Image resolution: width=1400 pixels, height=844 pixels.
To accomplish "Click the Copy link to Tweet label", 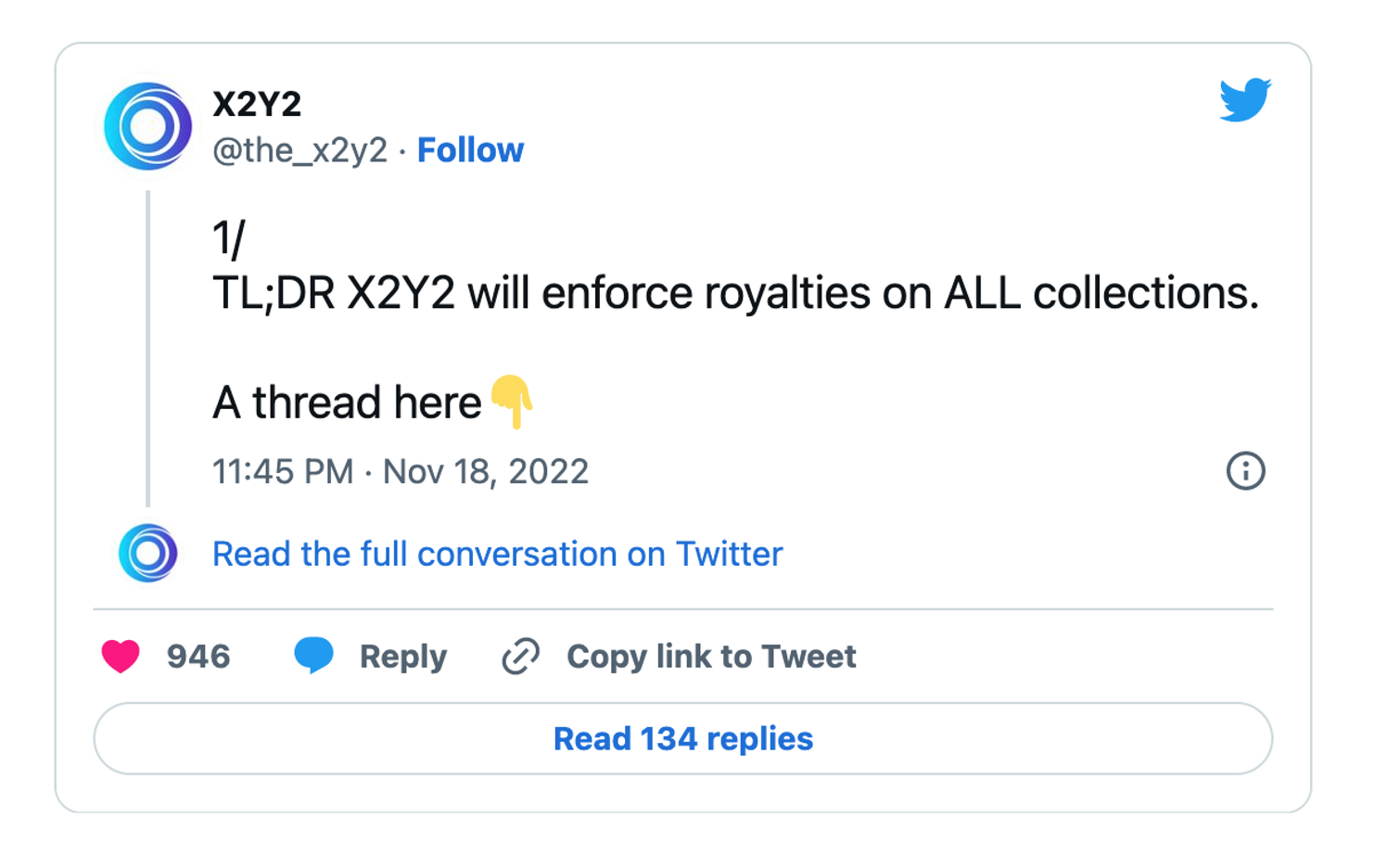I will point(711,656).
